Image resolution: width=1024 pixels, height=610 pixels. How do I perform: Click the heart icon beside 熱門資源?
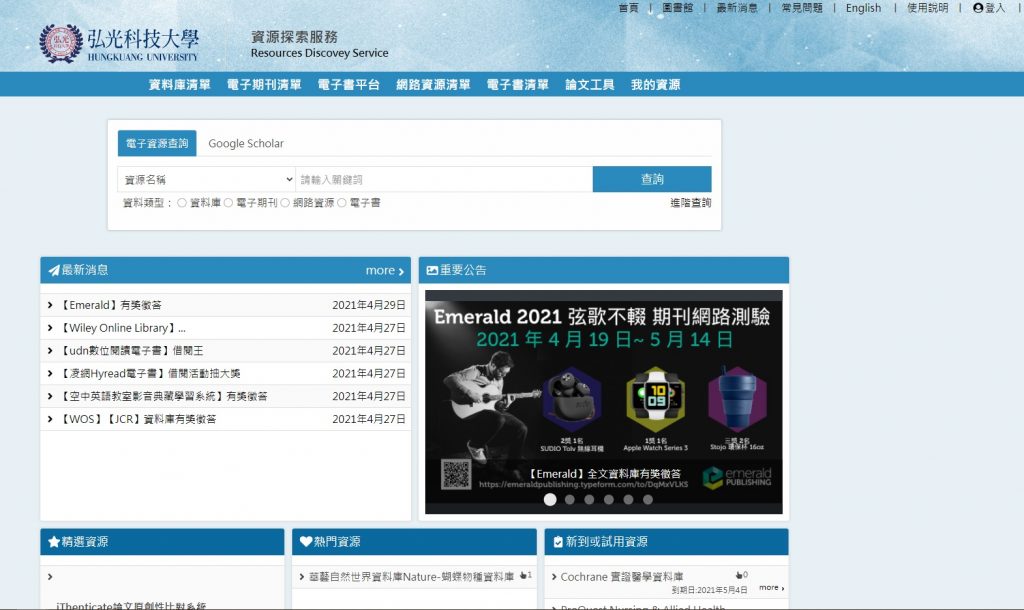[x=306, y=541]
